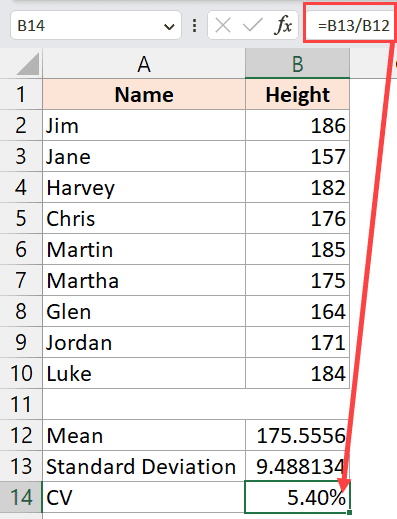Click the Insert Function fx icon

283,25
